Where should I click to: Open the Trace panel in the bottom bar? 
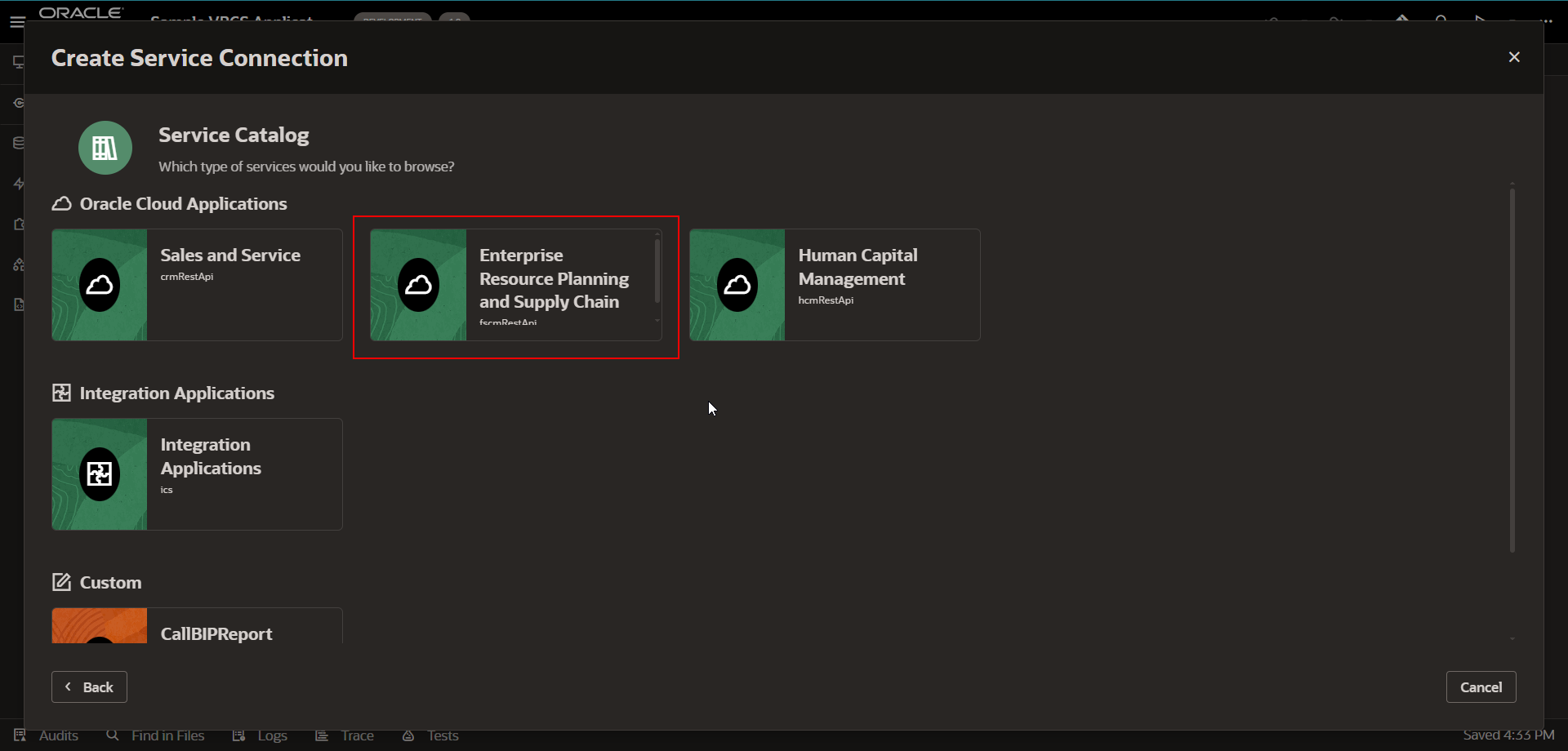345,735
